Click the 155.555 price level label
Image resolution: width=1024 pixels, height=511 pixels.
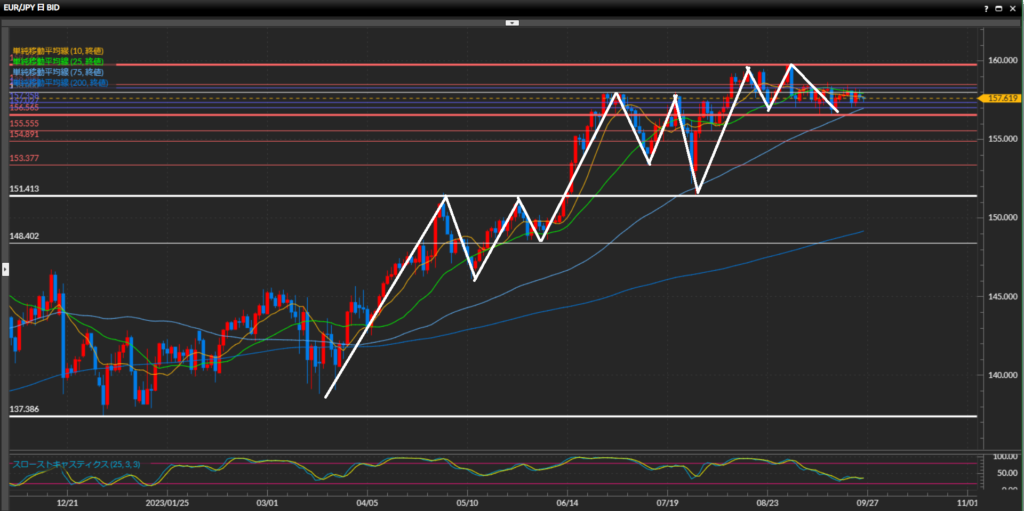[x=24, y=123]
